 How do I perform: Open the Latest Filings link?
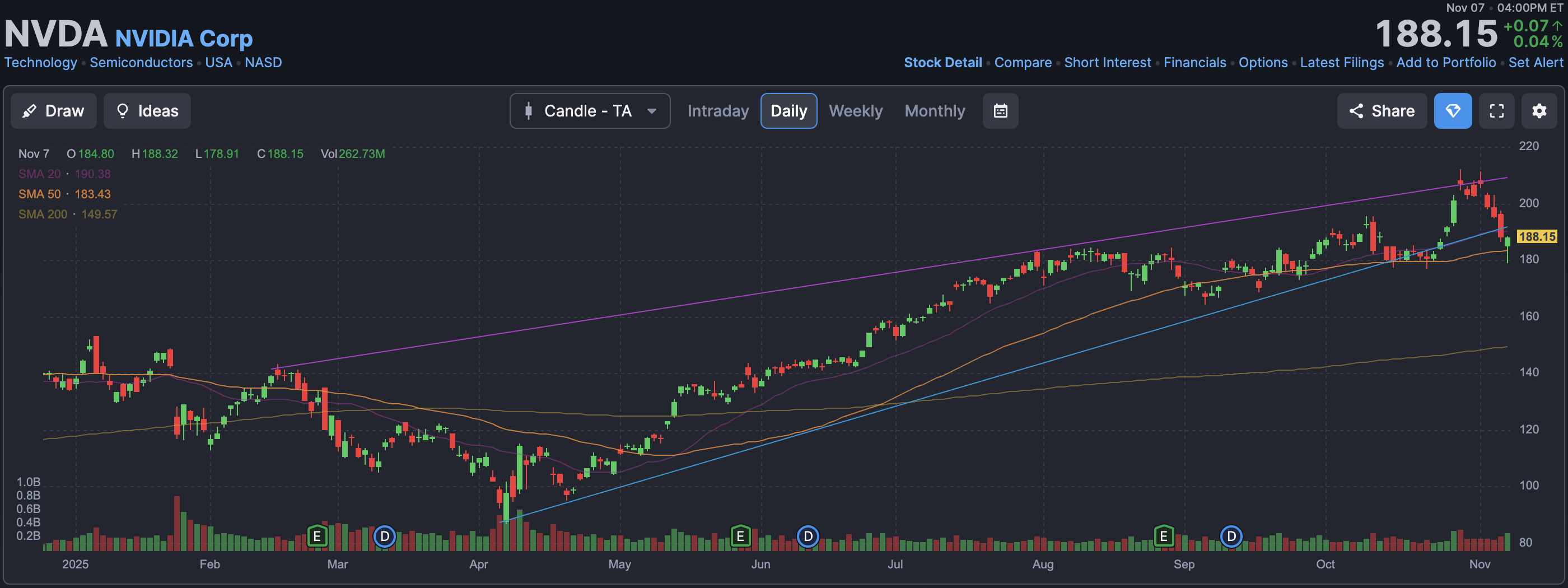click(x=1342, y=63)
